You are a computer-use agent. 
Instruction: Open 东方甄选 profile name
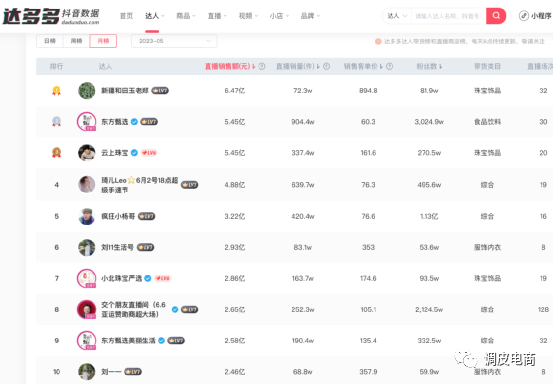pos(115,122)
